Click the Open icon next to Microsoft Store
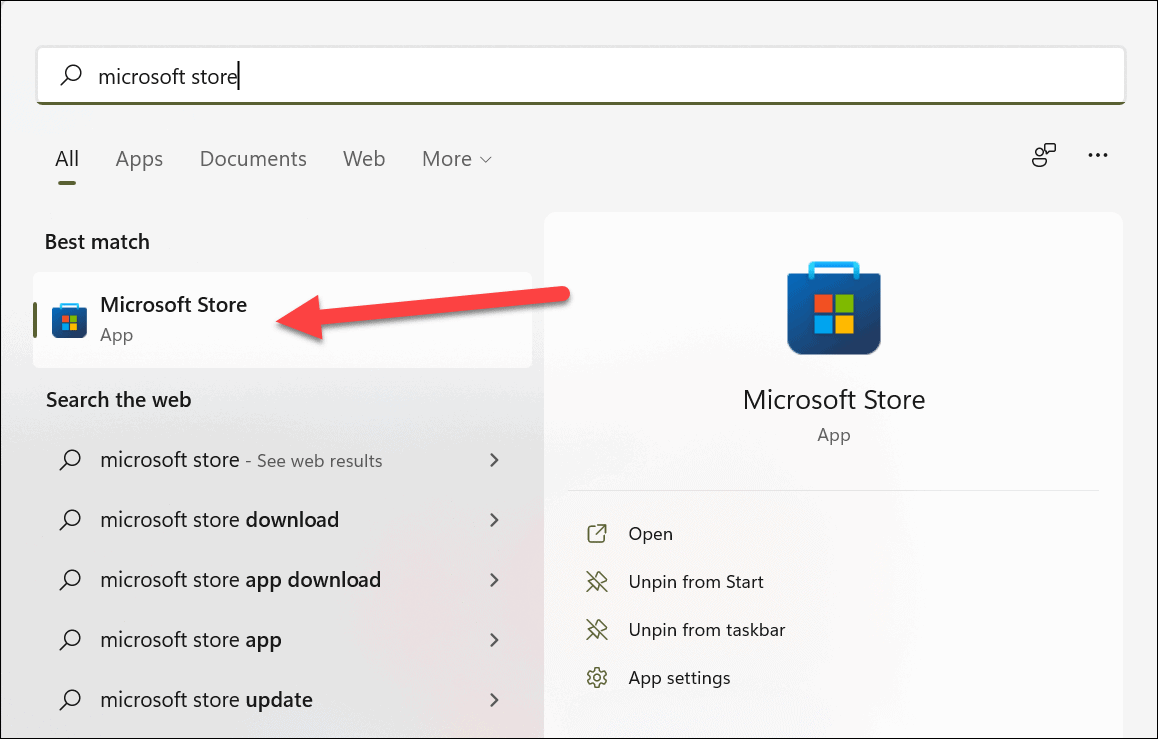 pyautogui.click(x=597, y=533)
